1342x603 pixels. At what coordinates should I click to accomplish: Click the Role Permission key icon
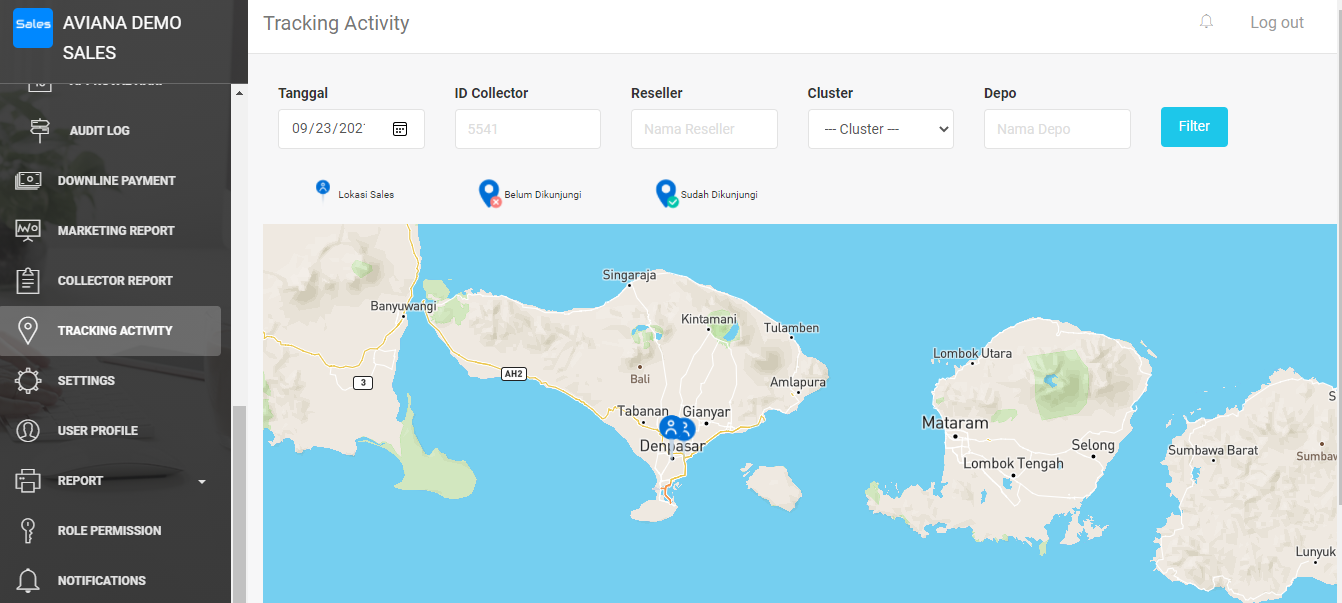click(28, 531)
